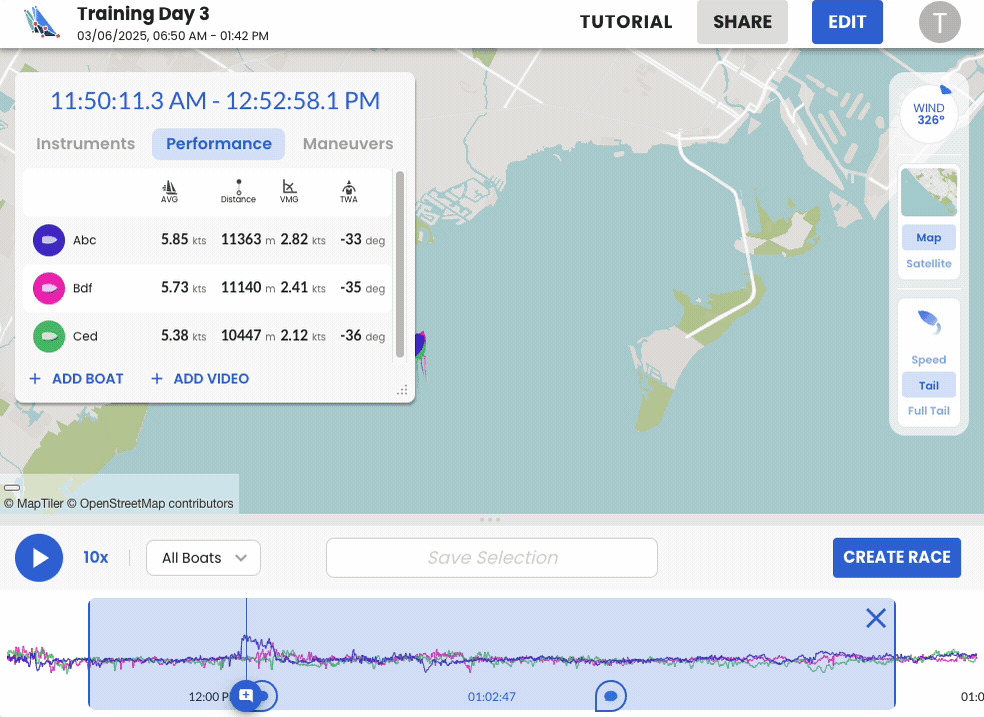Change the 10x playback speed
The height and width of the screenshot is (717, 984).
pyautogui.click(x=96, y=558)
